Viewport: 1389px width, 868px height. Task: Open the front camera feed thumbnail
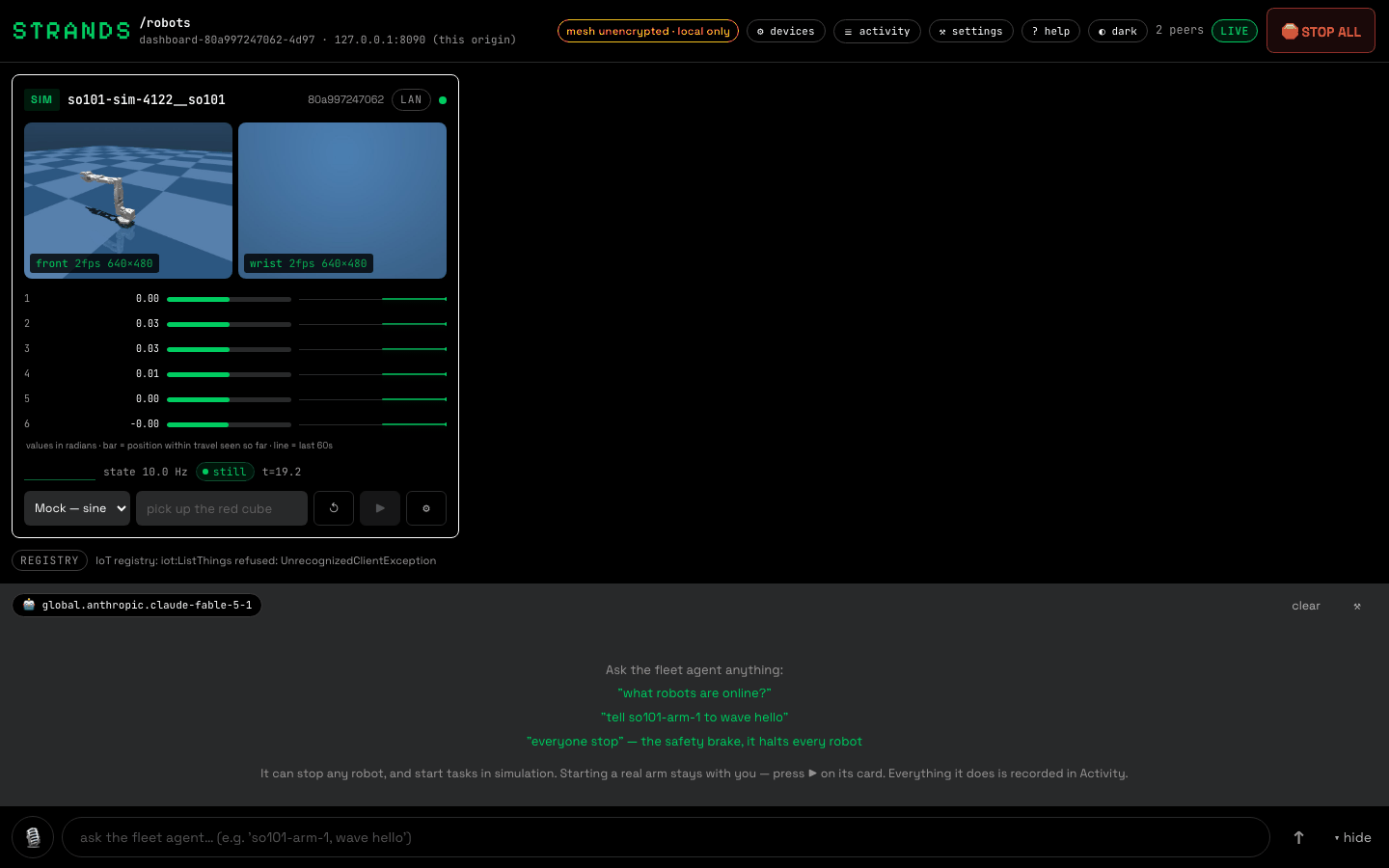pos(128,201)
